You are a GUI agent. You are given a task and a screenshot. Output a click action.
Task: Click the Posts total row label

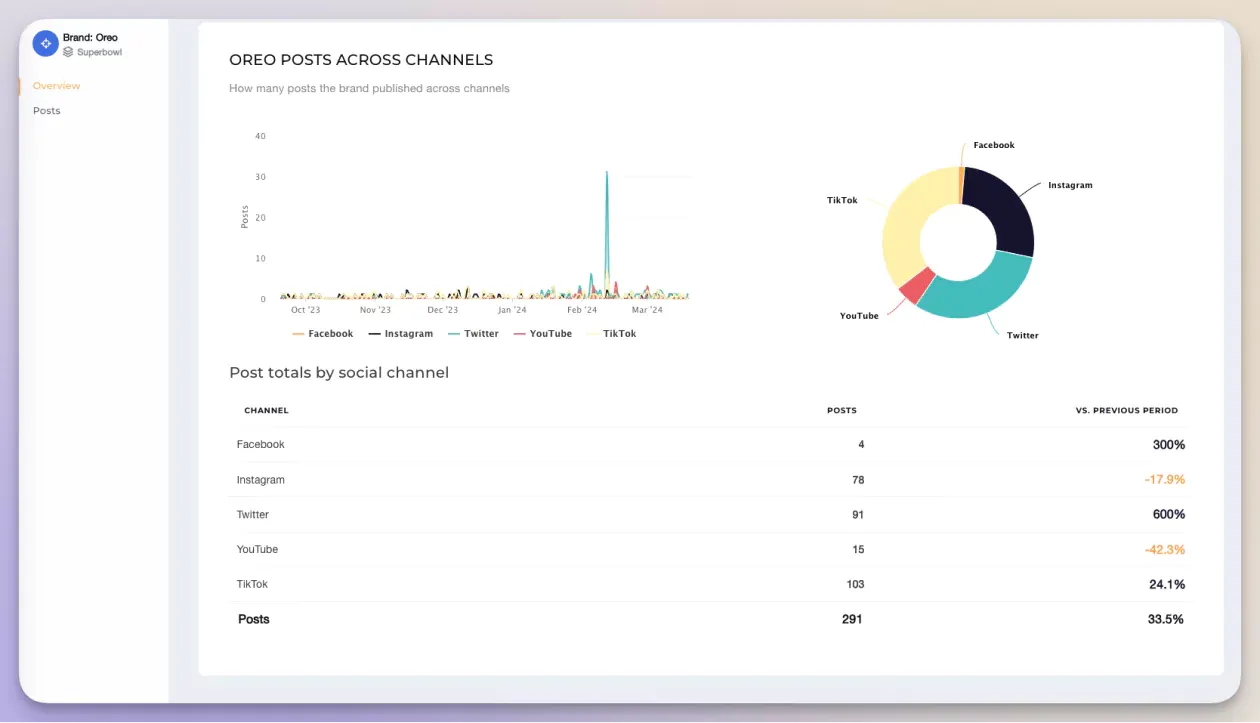coord(254,619)
